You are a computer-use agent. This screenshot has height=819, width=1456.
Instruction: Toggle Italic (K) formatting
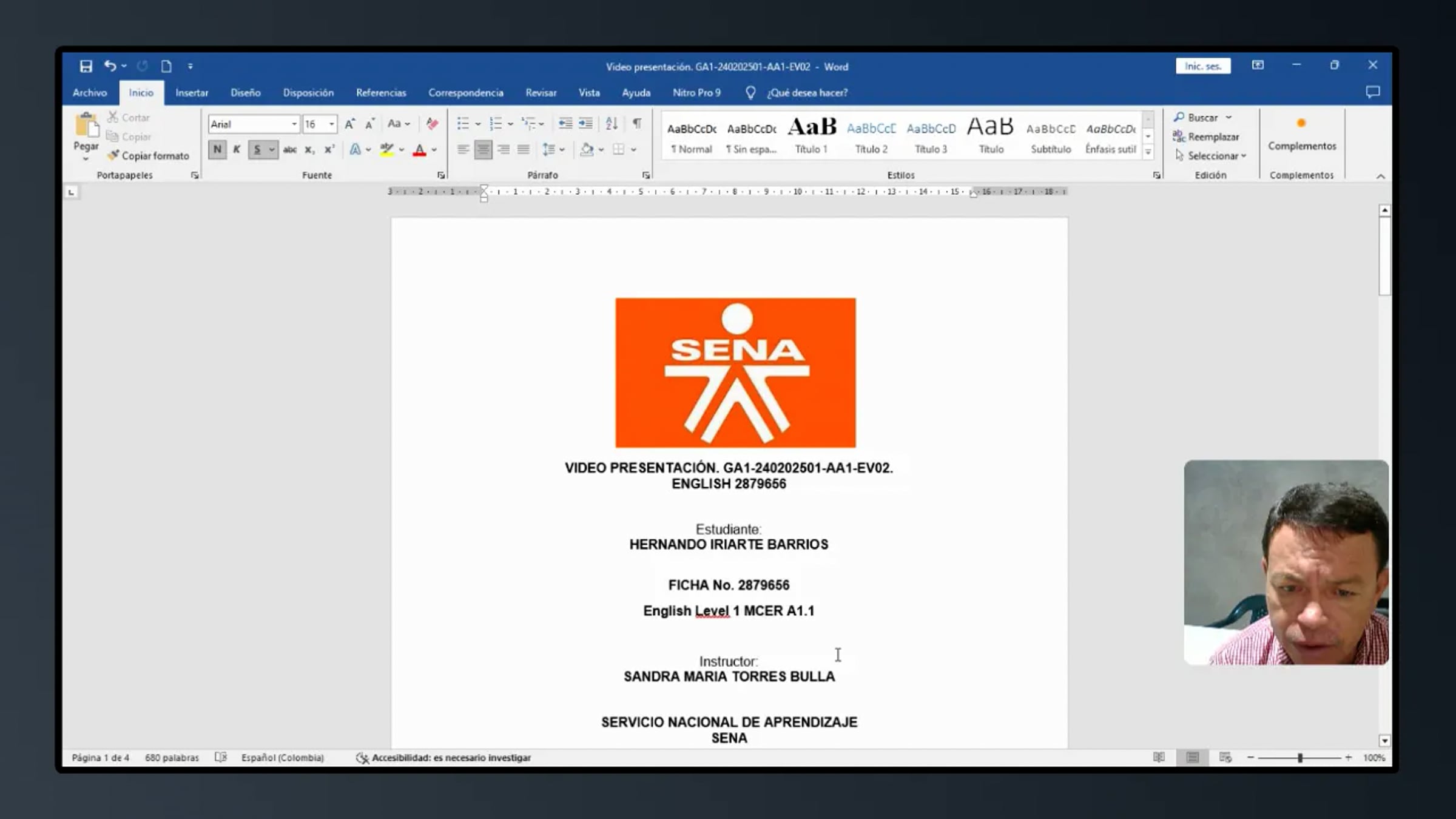pos(237,149)
